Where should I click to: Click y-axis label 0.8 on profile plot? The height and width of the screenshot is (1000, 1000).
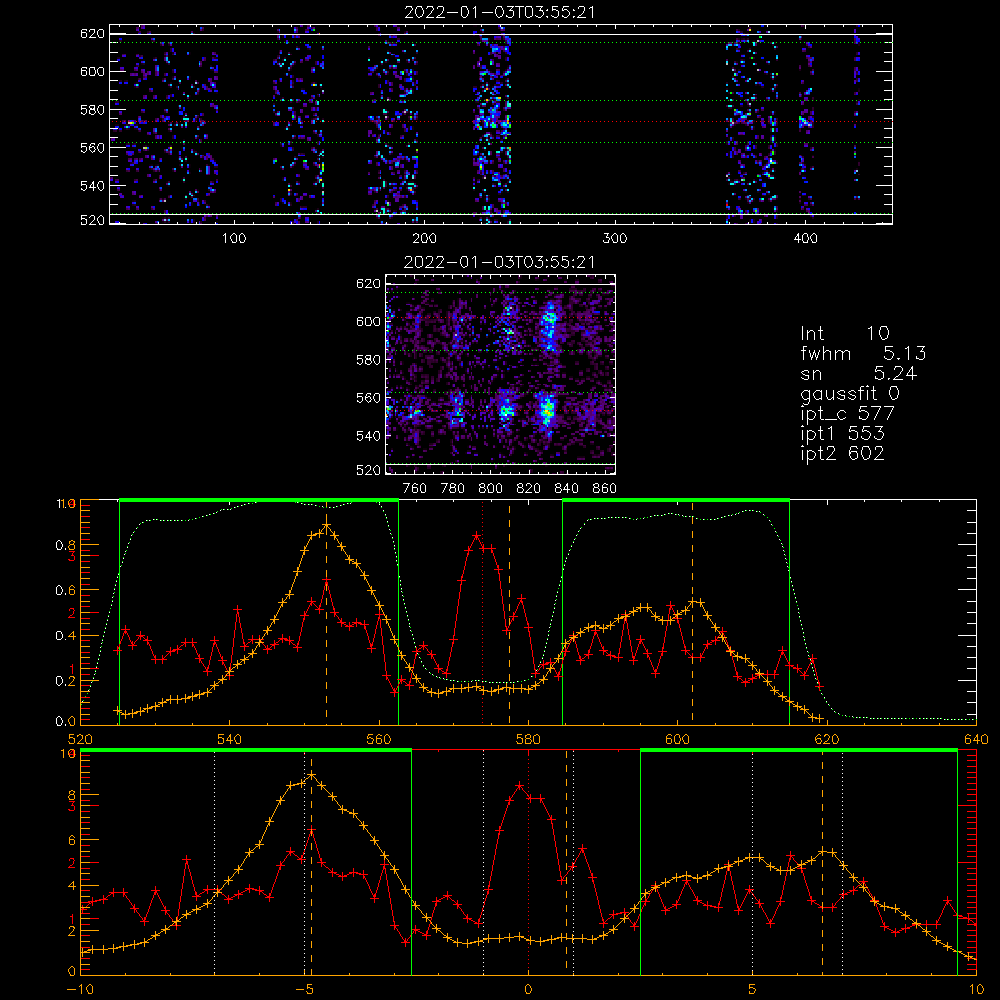point(65,545)
